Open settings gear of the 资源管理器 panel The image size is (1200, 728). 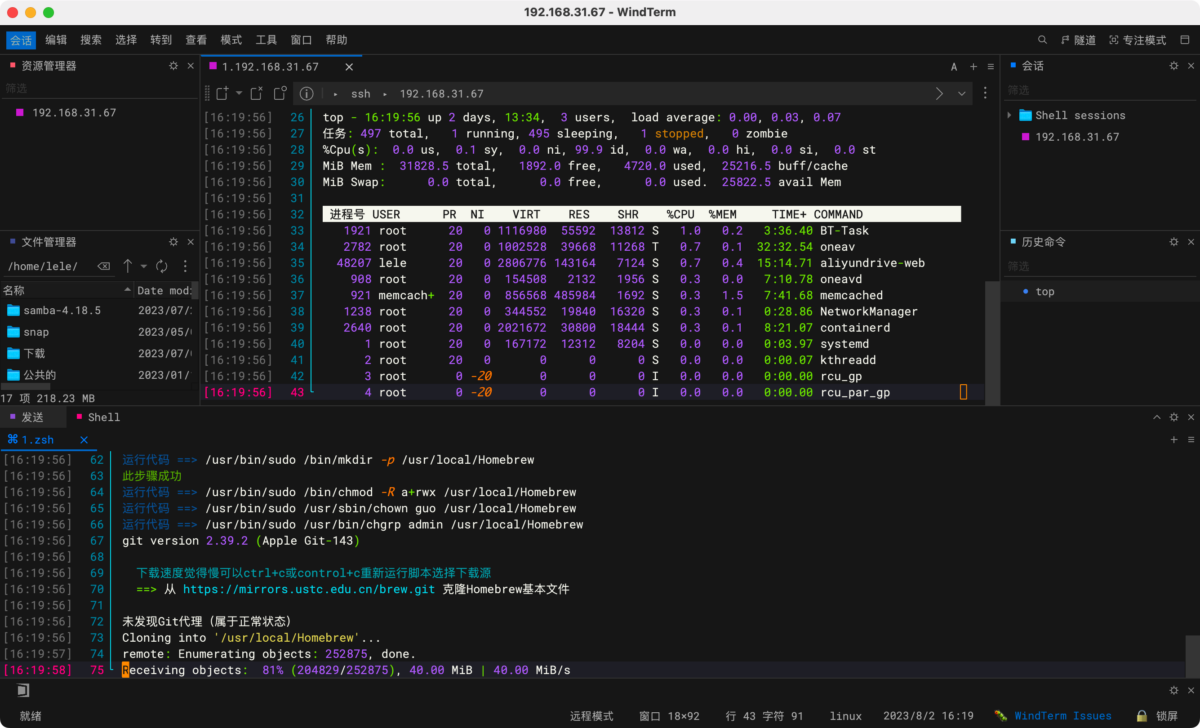click(x=173, y=66)
